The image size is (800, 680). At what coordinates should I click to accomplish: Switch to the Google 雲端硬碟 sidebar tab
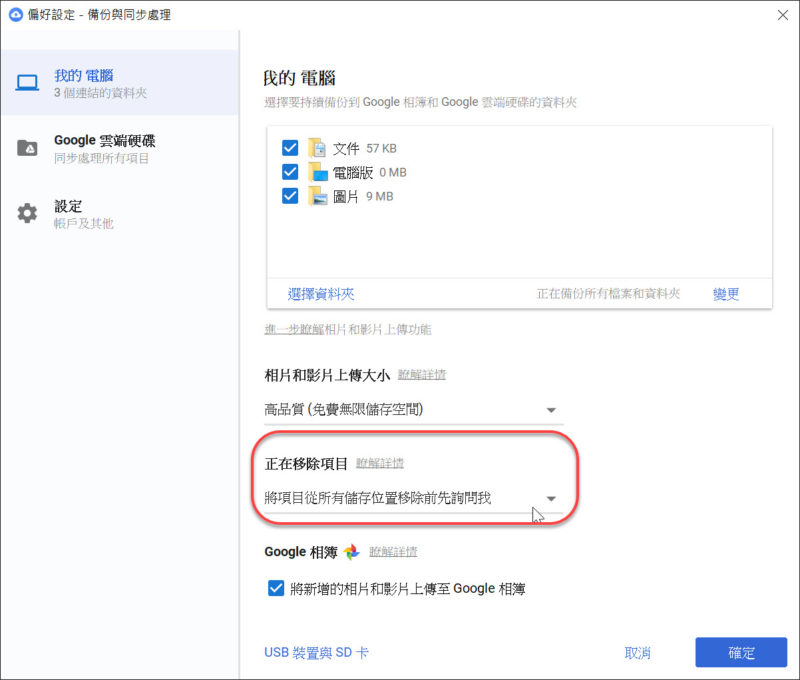[x=120, y=148]
